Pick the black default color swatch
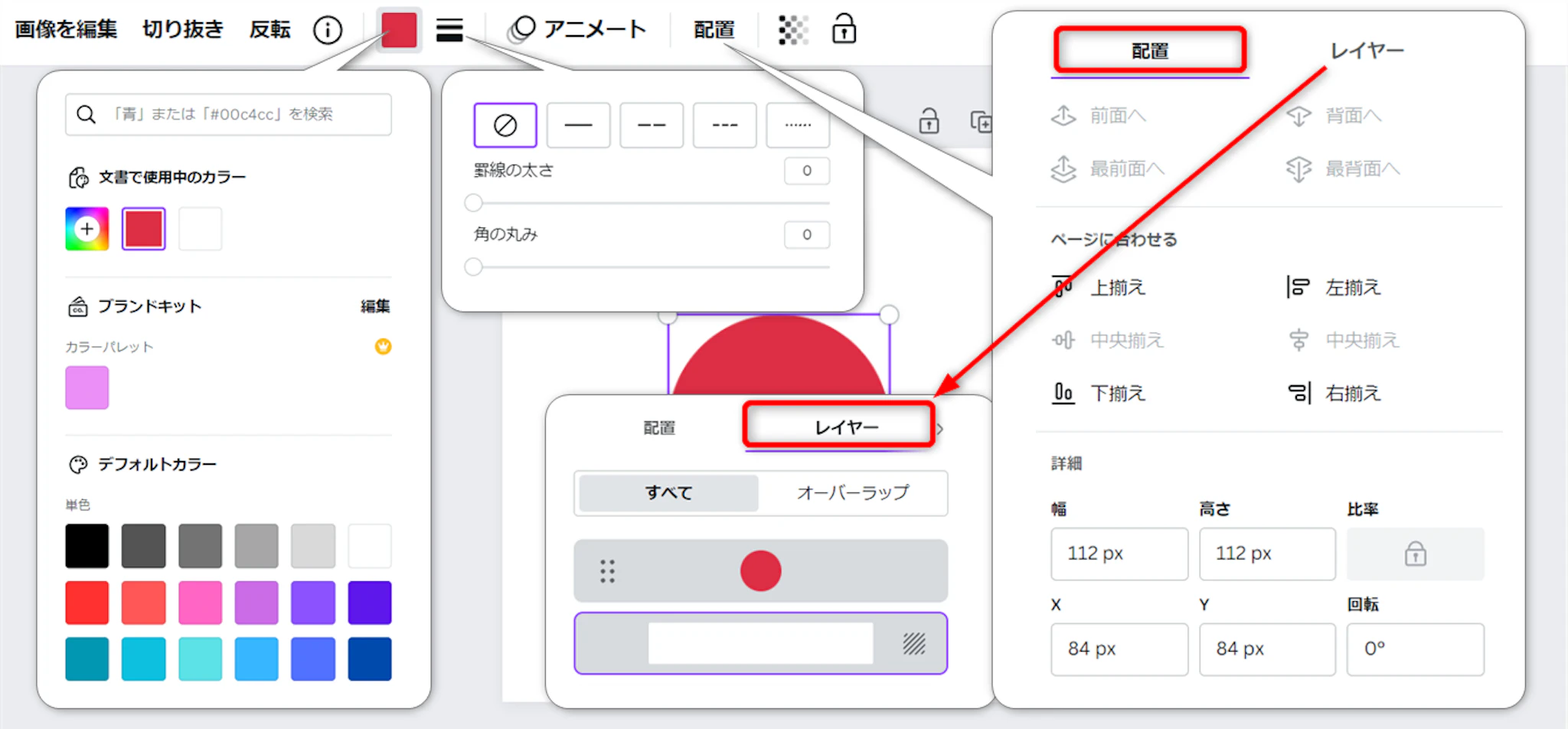Viewport: 1568px width, 729px height. (x=87, y=546)
